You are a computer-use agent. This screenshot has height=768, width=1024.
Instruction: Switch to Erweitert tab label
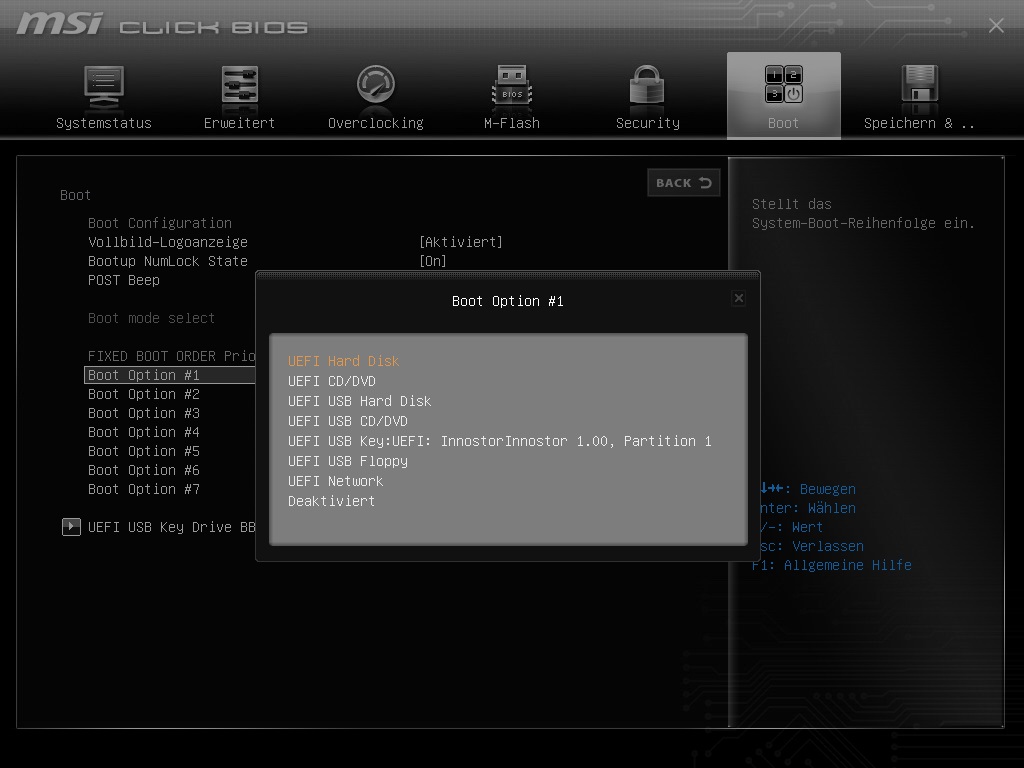[240, 123]
